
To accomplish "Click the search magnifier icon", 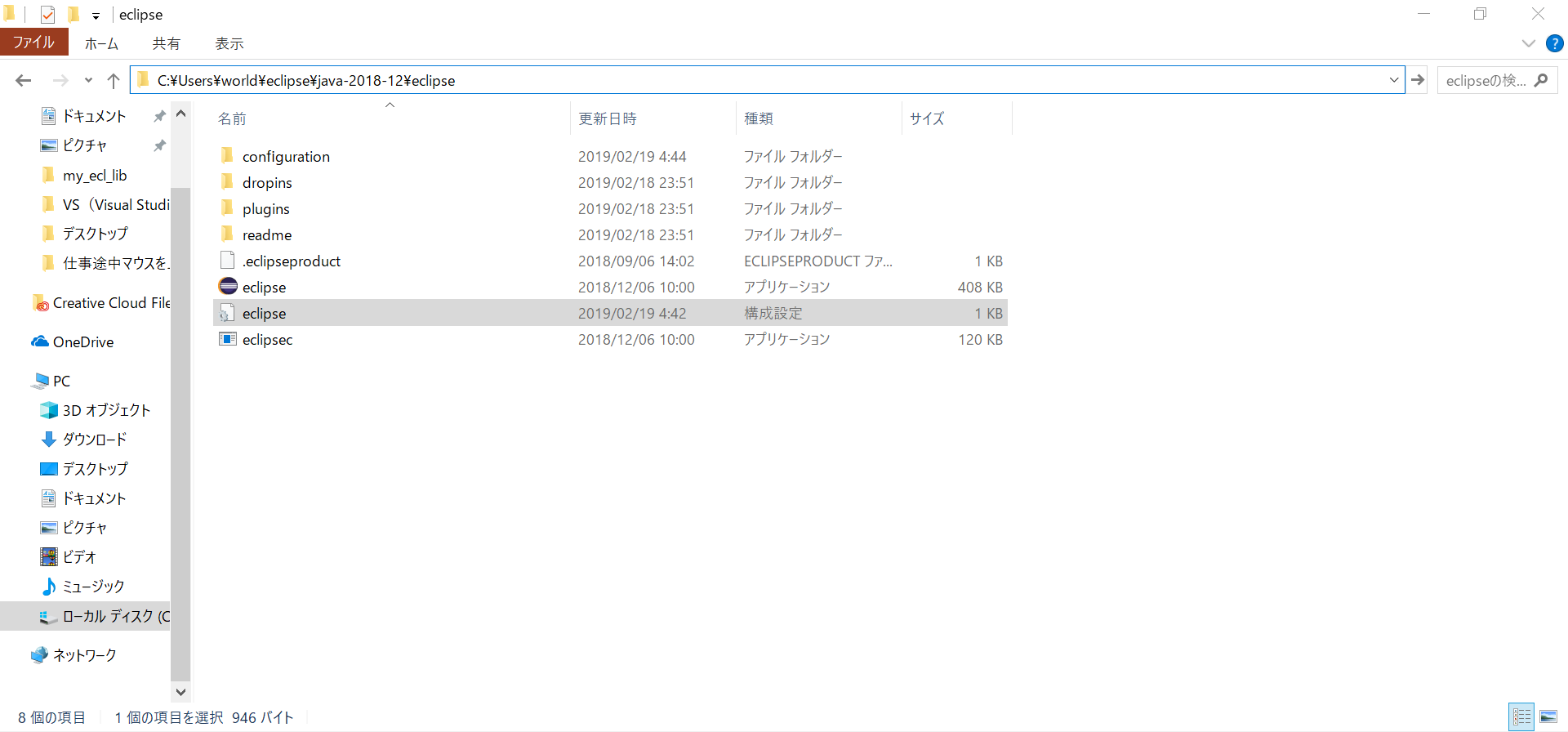I will [x=1541, y=80].
